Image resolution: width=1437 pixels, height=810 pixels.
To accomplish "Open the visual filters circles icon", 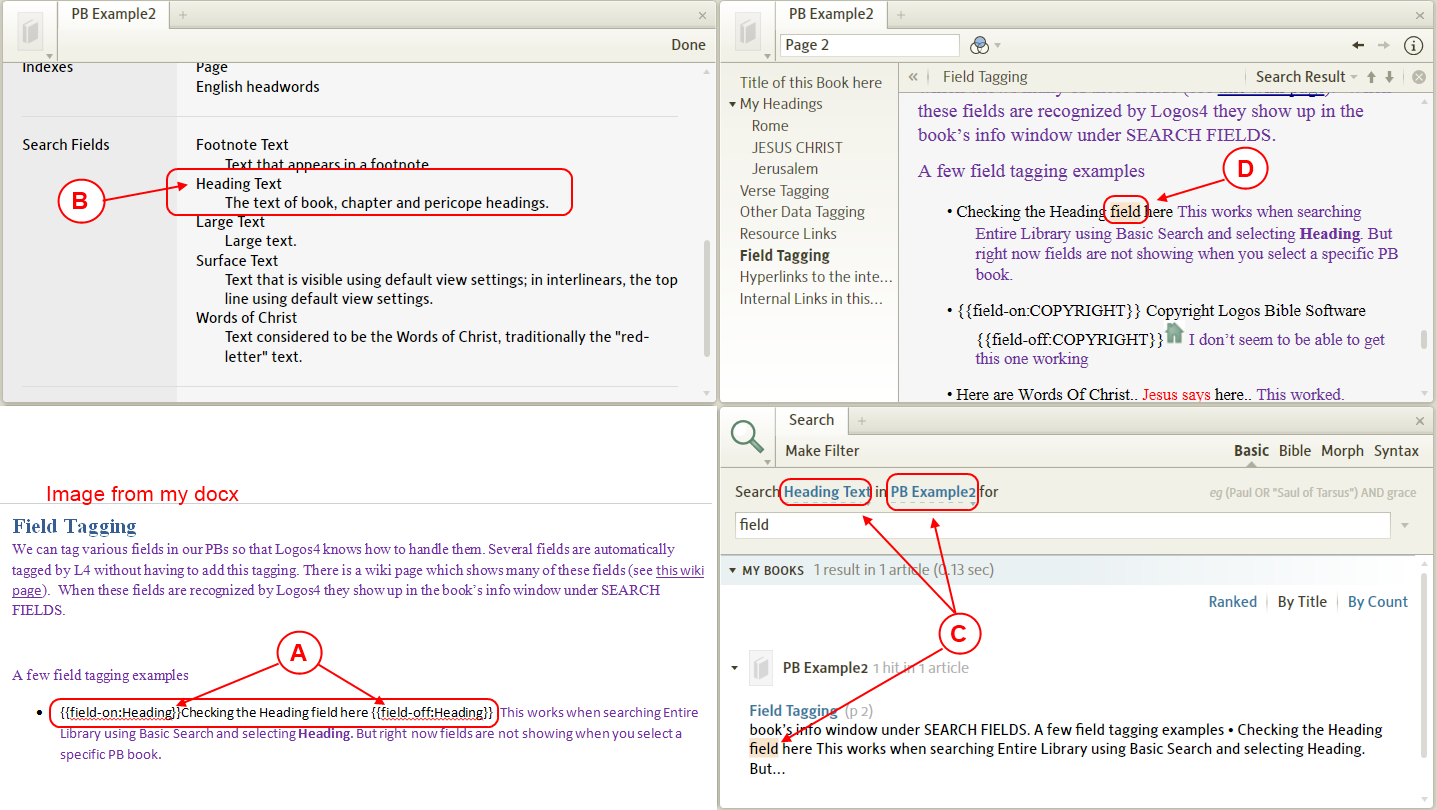I will (x=980, y=45).
